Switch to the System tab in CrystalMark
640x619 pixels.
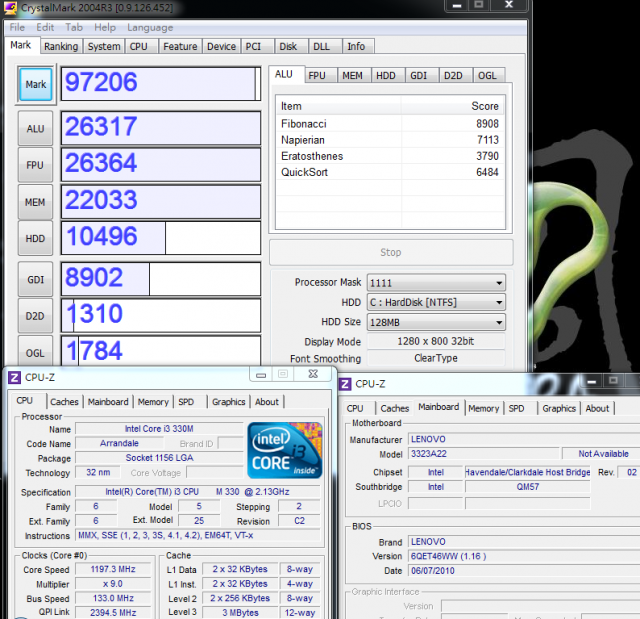tap(104, 47)
